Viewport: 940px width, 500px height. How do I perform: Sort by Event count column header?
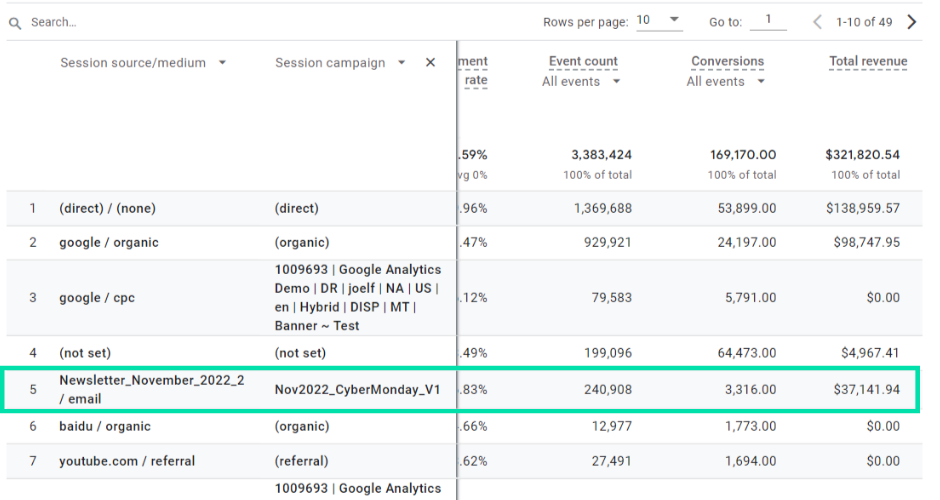583,62
